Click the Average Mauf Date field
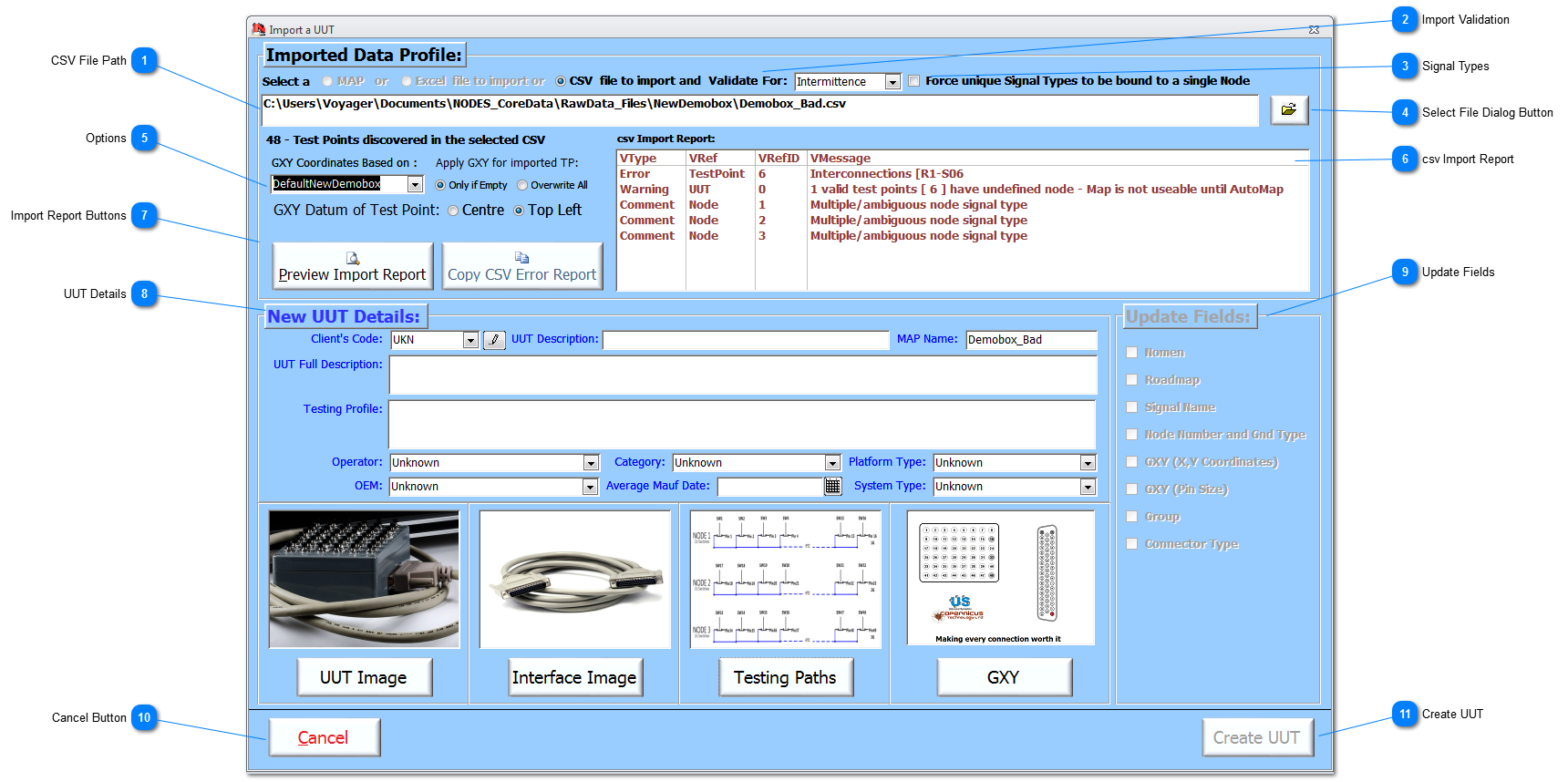1568x782 pixels. click(770, 487)
